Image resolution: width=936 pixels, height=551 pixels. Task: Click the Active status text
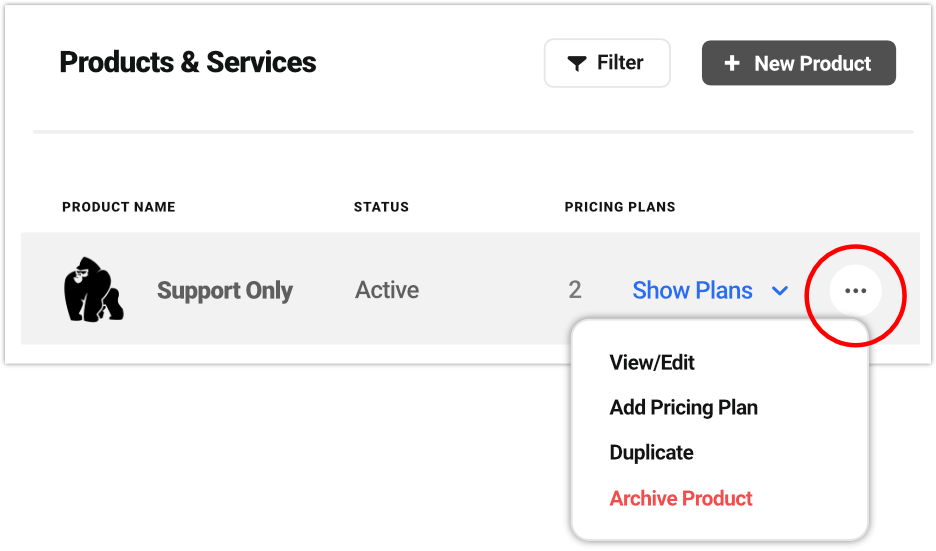[x=387, y=291]
